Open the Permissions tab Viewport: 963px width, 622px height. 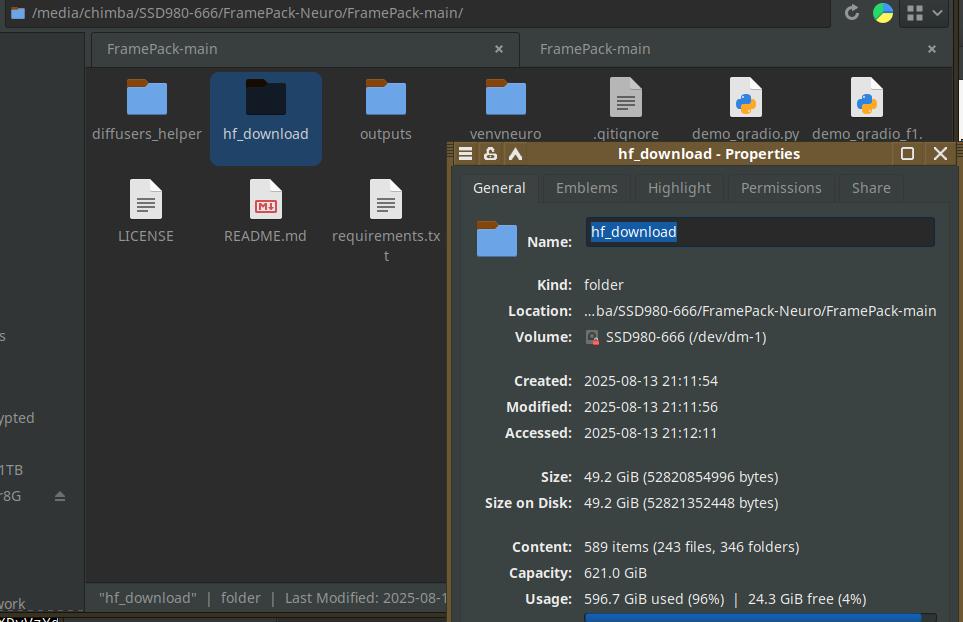(781, 188)
